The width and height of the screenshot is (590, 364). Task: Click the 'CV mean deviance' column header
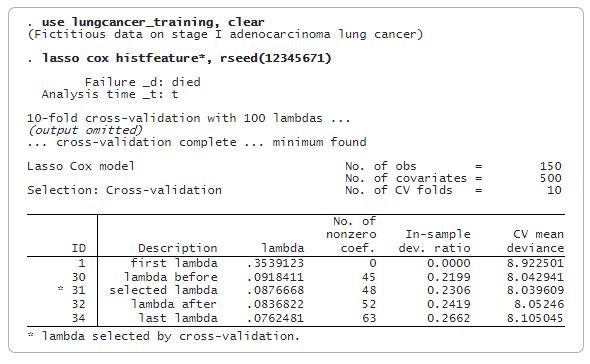535,241
